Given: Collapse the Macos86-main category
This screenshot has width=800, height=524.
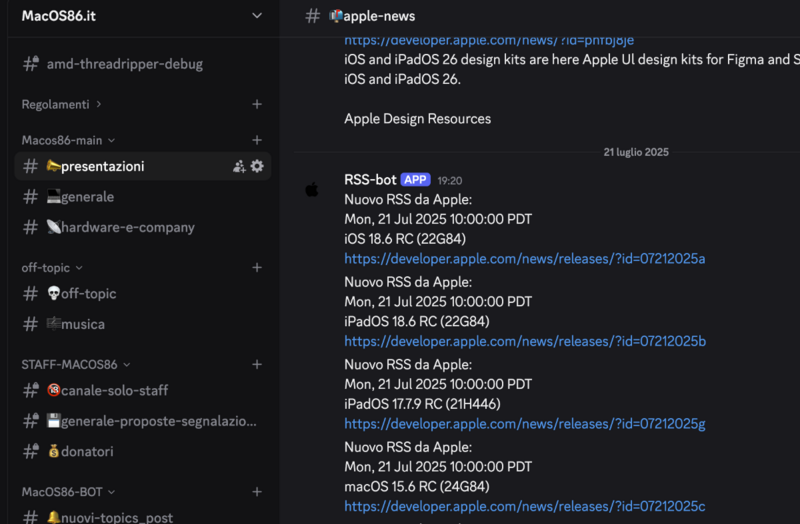Looking at the screenshot, I should 68,140.
